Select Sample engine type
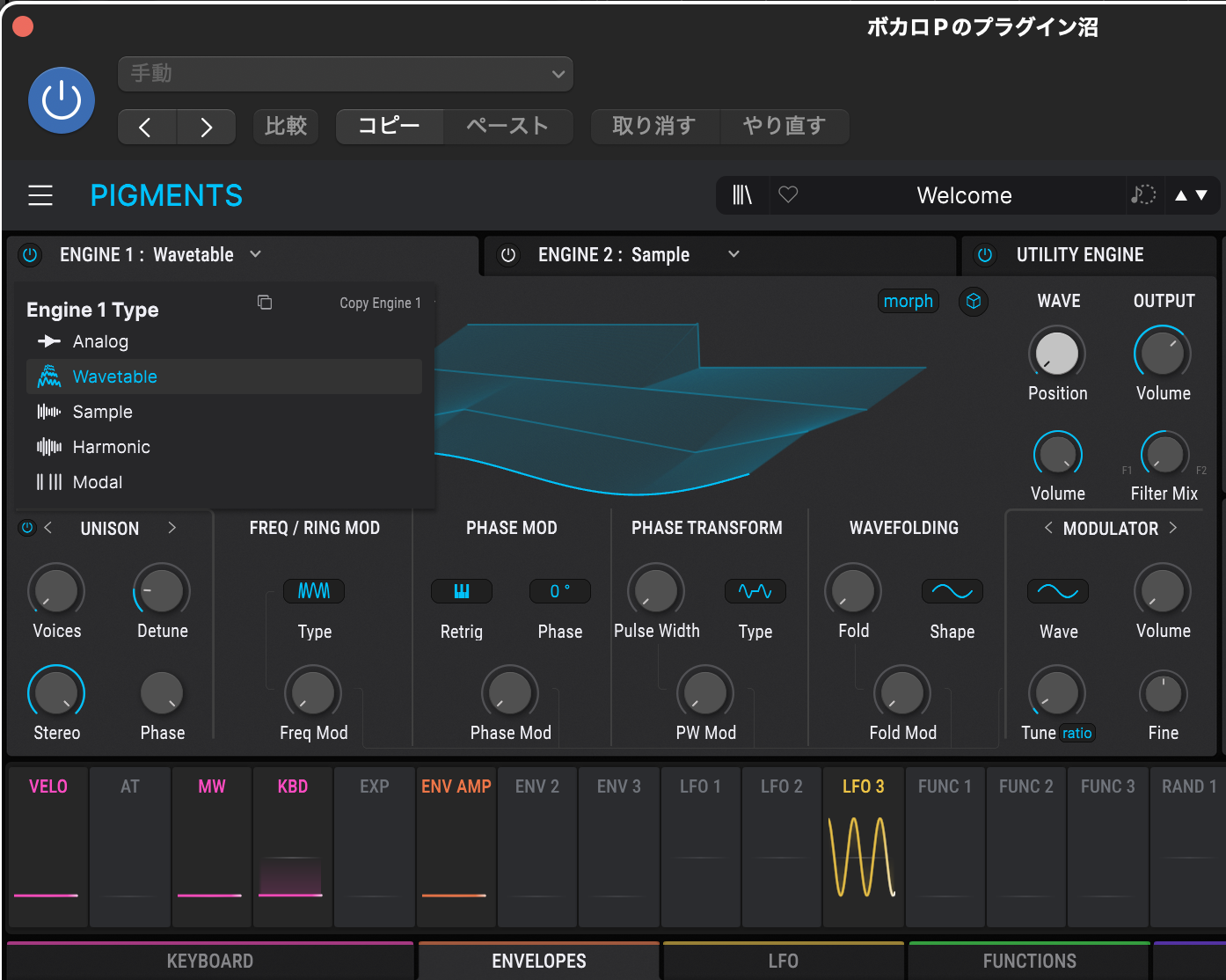Image resolution: width=1226 pixels, height=980 pixels. point(224,412)
